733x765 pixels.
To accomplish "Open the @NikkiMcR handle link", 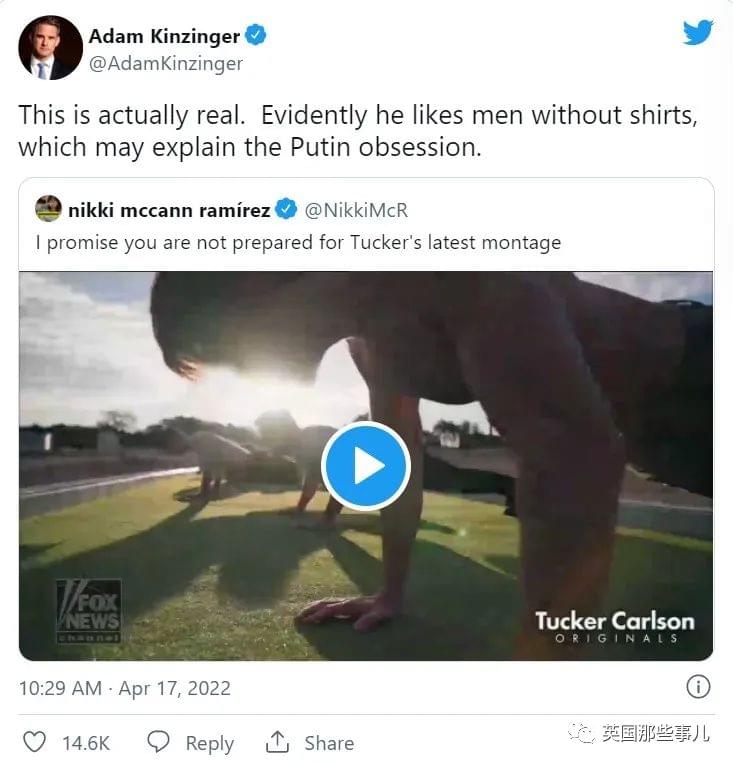I will pos(356,210).
